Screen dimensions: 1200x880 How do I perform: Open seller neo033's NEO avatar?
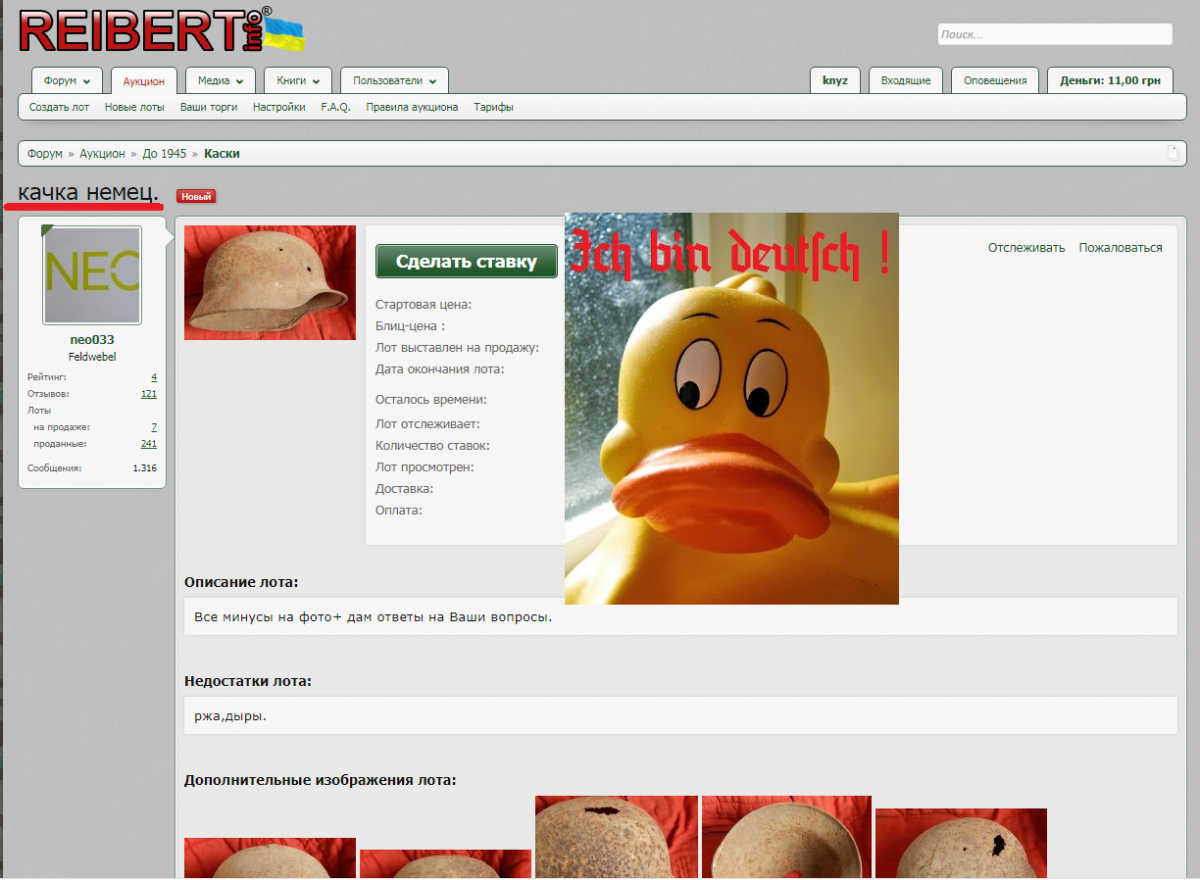92,275
